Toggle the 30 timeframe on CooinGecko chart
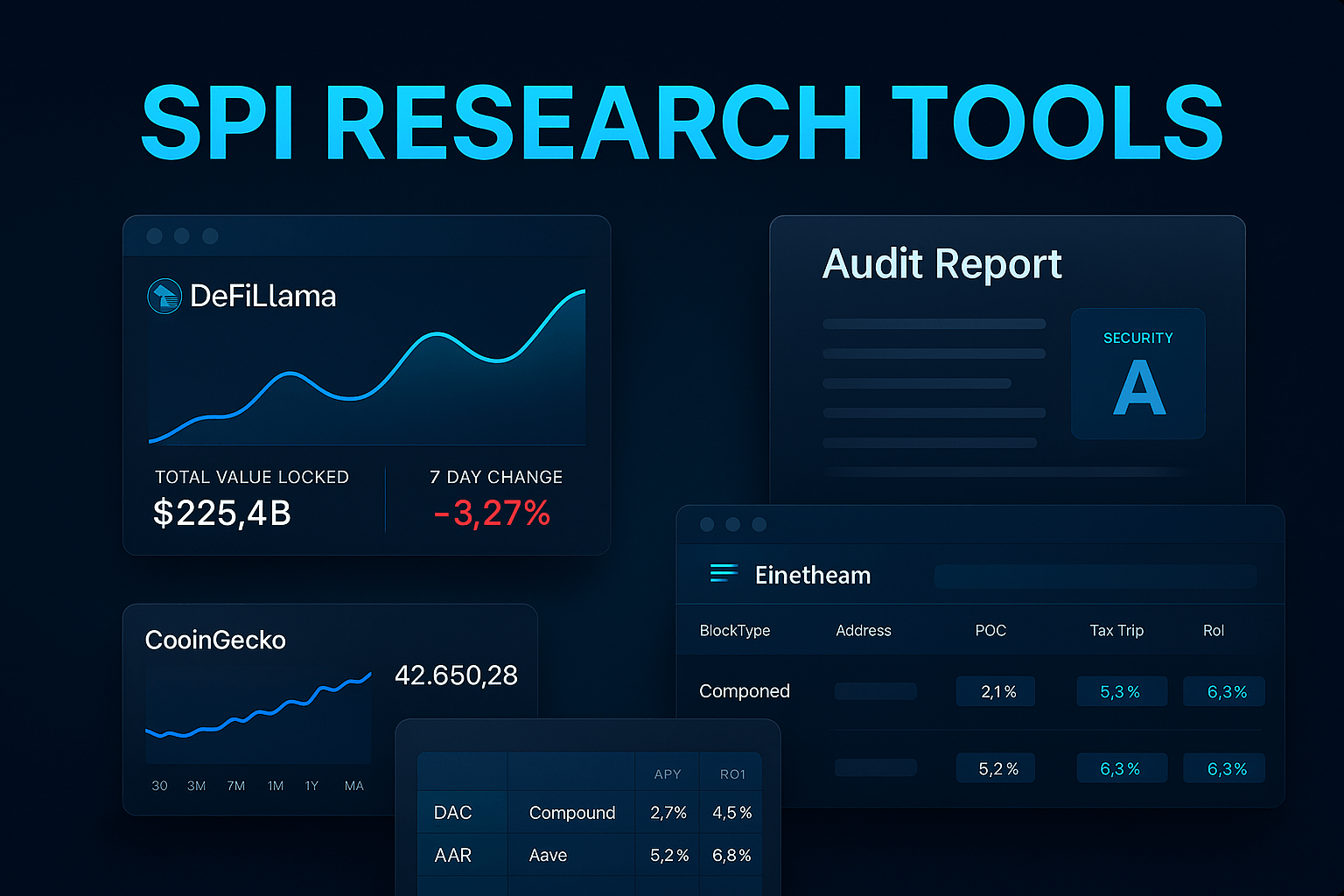 [159, 786]
